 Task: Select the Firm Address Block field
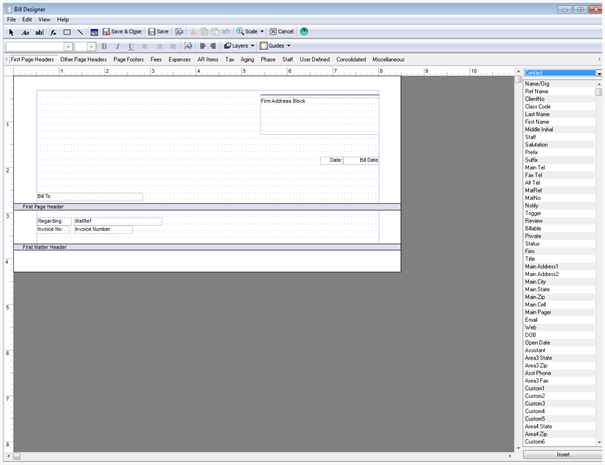[319, 115]
